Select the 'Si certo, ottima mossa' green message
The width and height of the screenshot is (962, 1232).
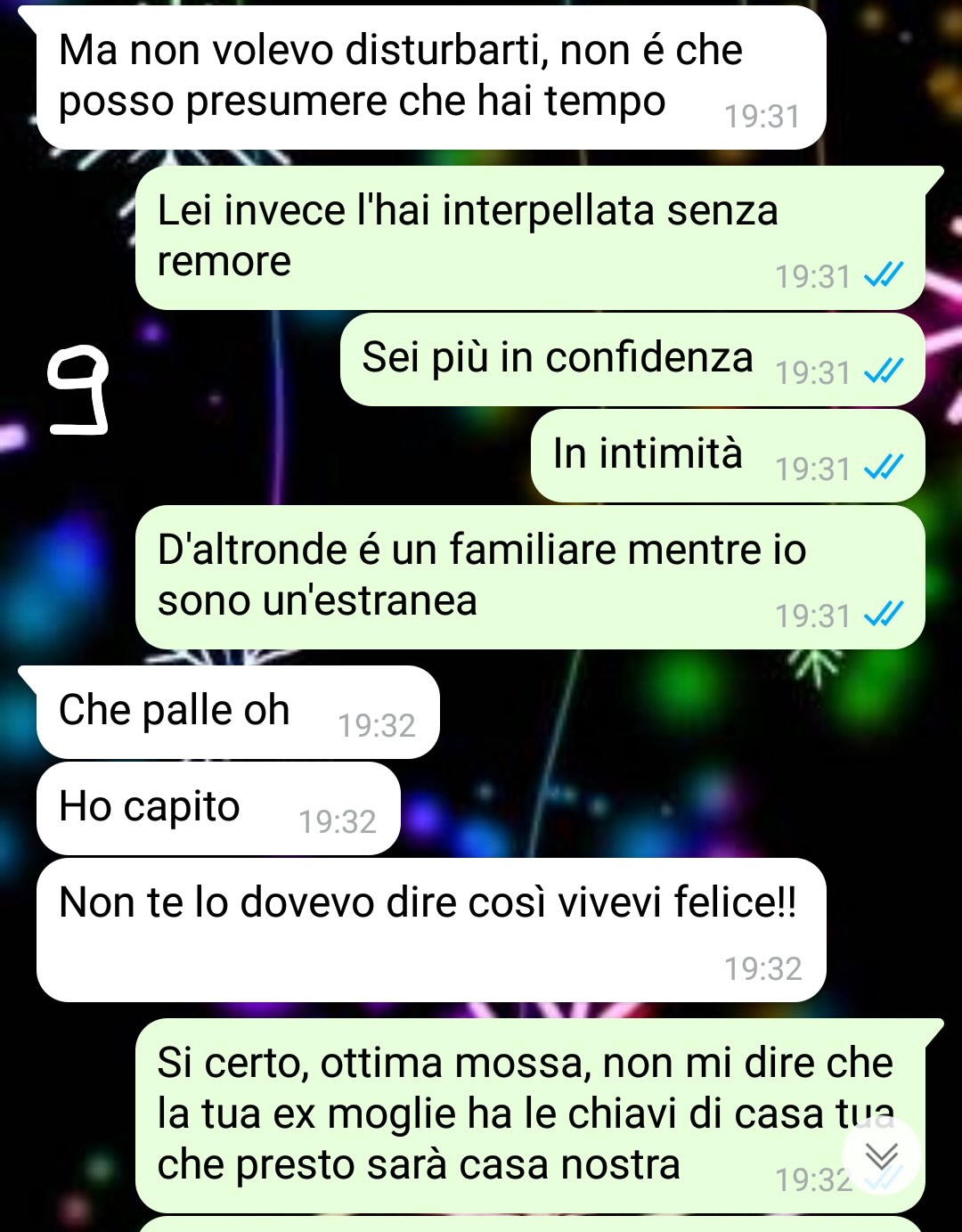coord(530,1115)
